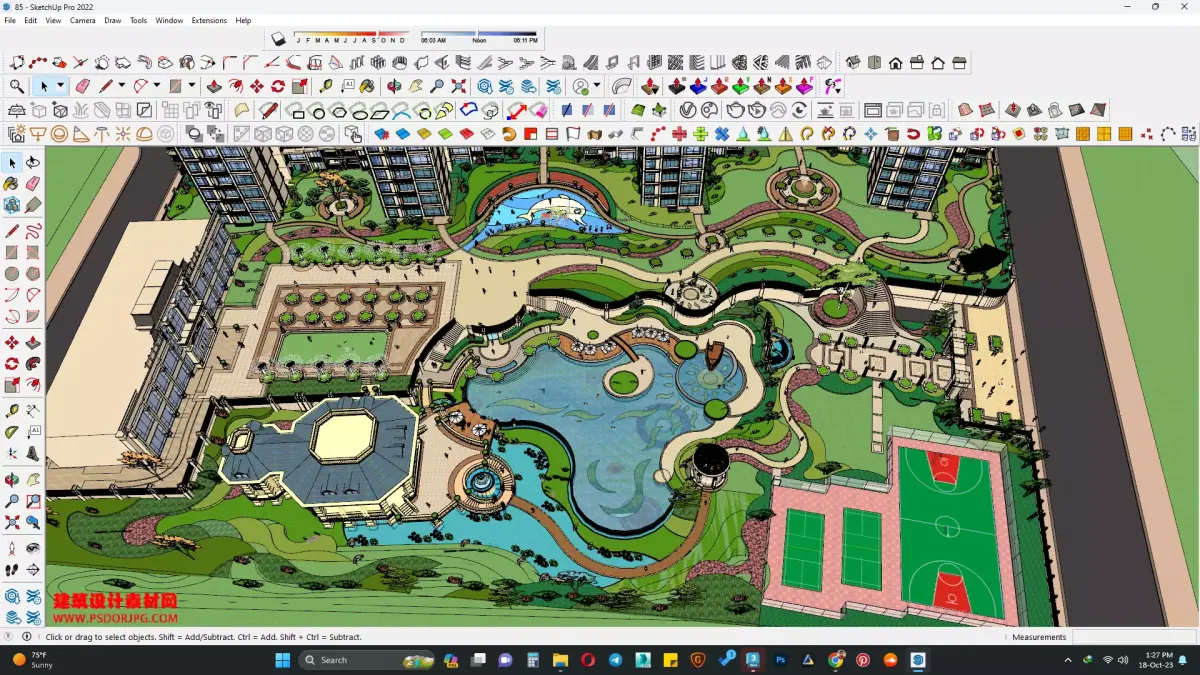Switch to Iso standard view

pyautogui.click(x=853, y=63)
